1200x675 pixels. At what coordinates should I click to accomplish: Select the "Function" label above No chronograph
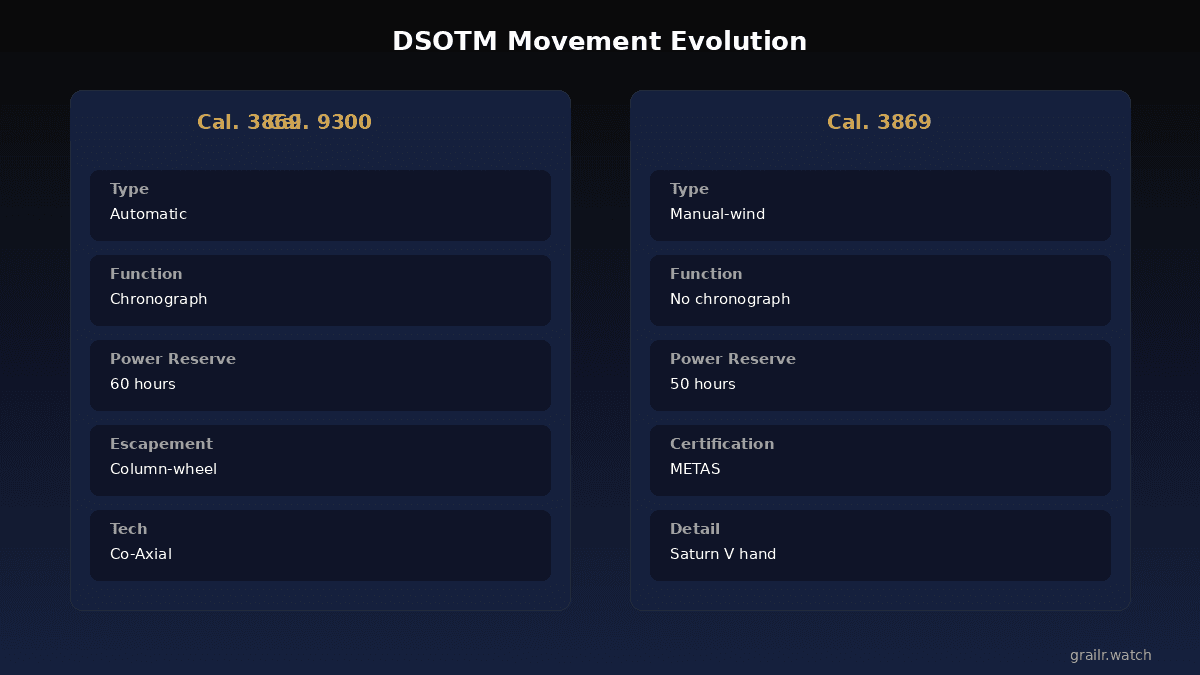click(x=706, y=274)
